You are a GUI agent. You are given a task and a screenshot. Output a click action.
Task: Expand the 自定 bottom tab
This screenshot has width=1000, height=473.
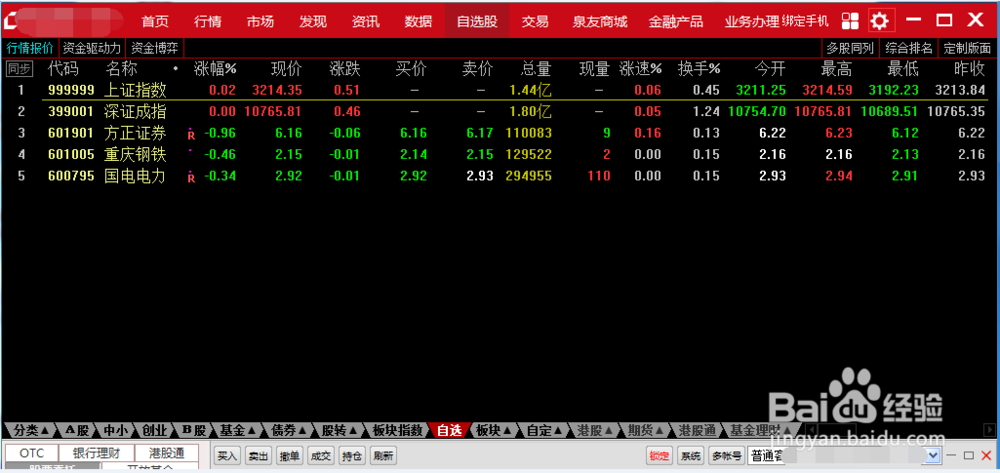[x=544, y=430]
